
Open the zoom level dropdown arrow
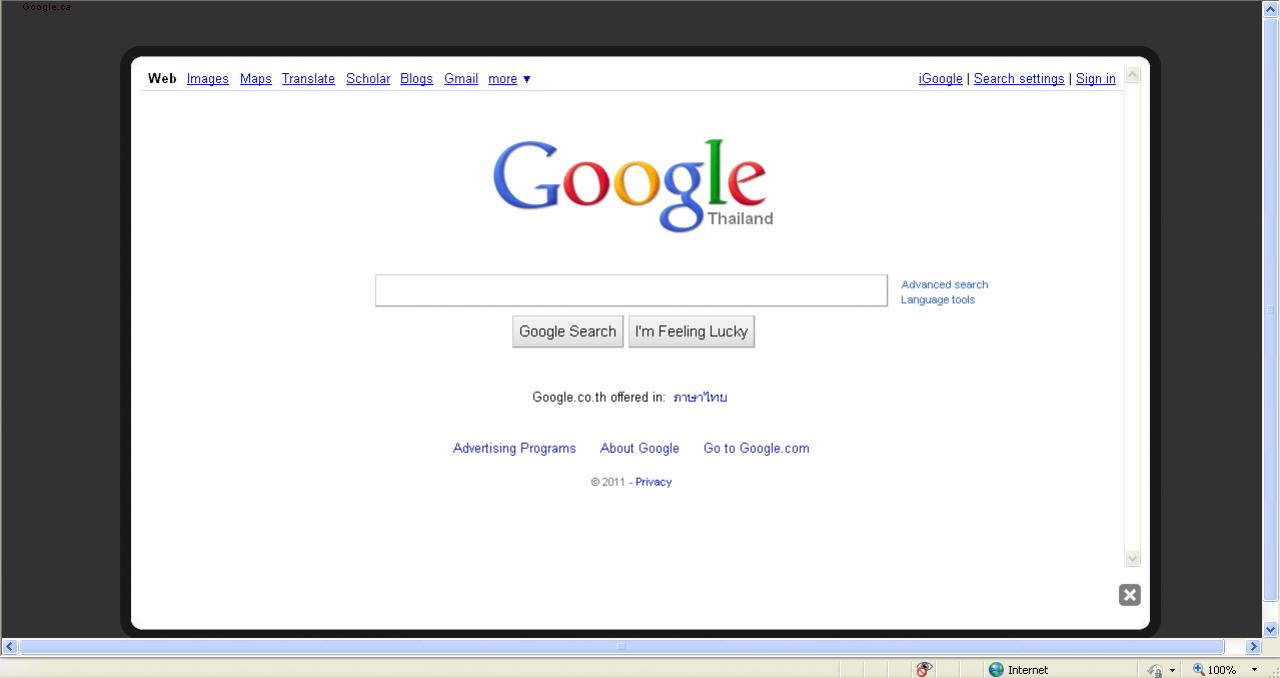tap(1254, 670)
